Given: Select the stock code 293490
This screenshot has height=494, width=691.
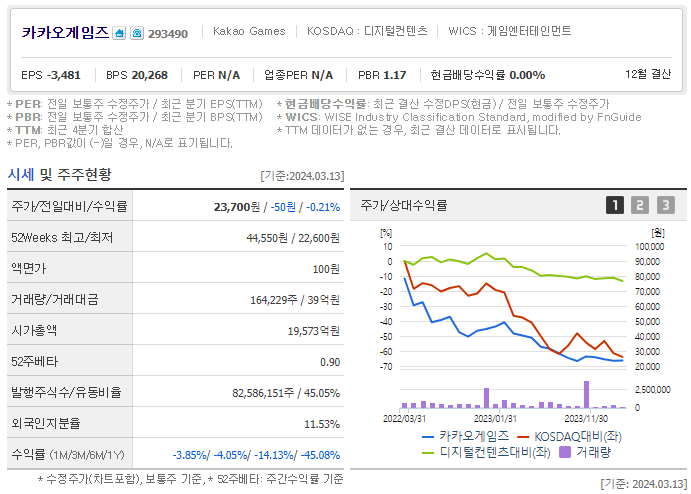Looking at the screenshot, I should pos(168,34).
